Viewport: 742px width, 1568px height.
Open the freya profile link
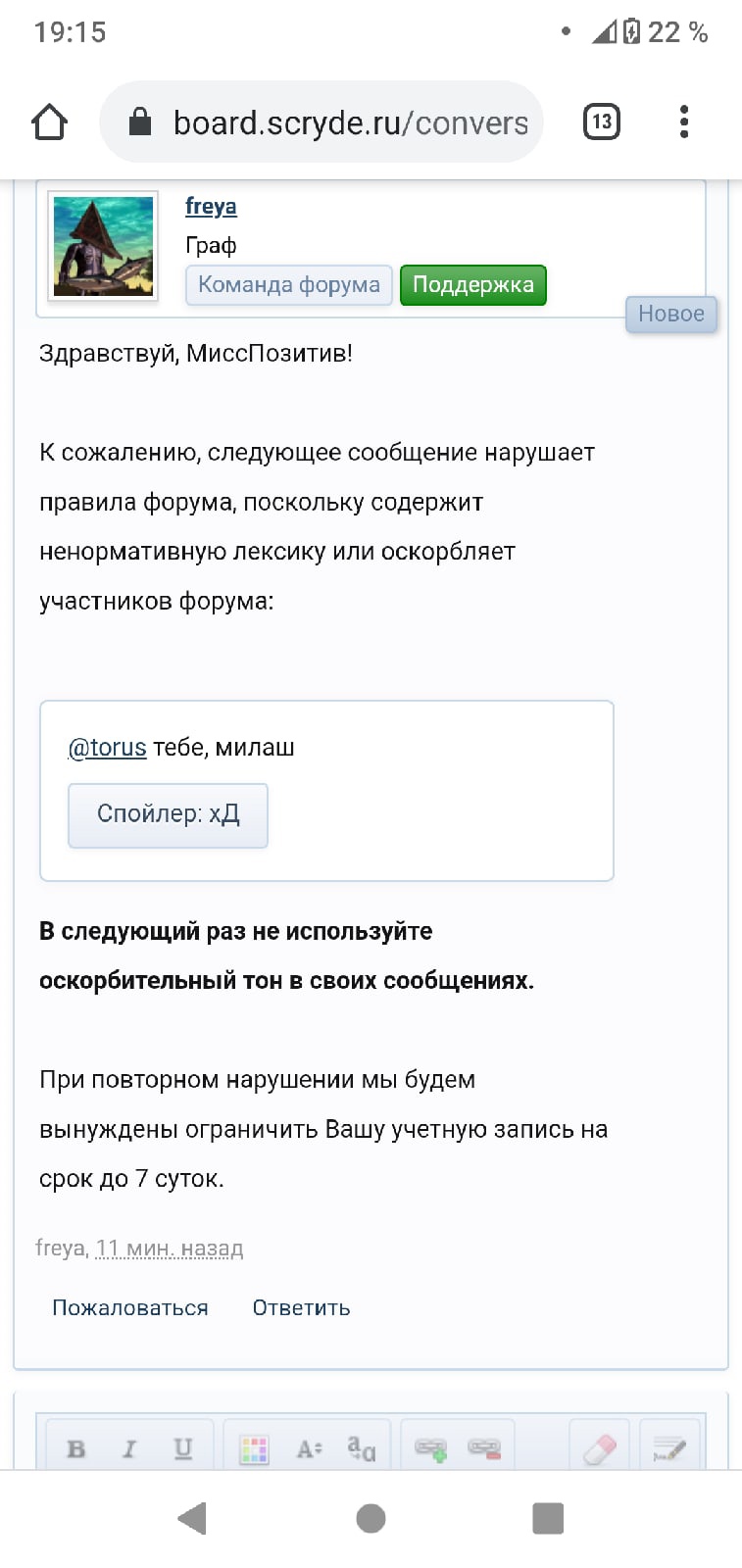point(211,207)
